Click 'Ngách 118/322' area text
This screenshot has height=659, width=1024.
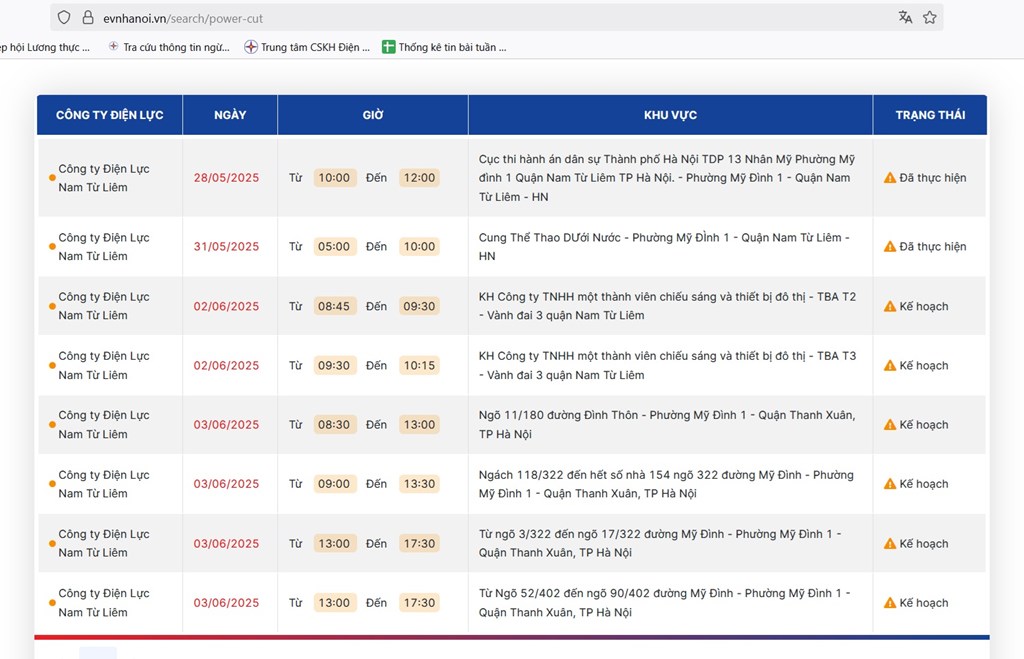click(x=666, y=484)
